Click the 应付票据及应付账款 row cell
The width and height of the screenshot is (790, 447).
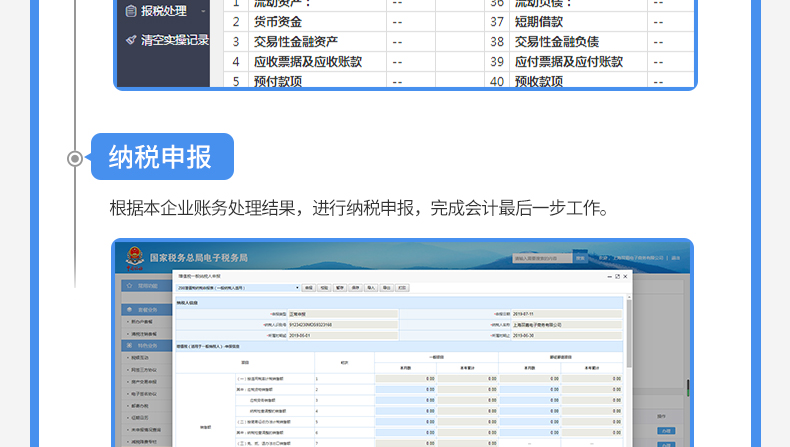pyautogui.click(x=568, y=61)
